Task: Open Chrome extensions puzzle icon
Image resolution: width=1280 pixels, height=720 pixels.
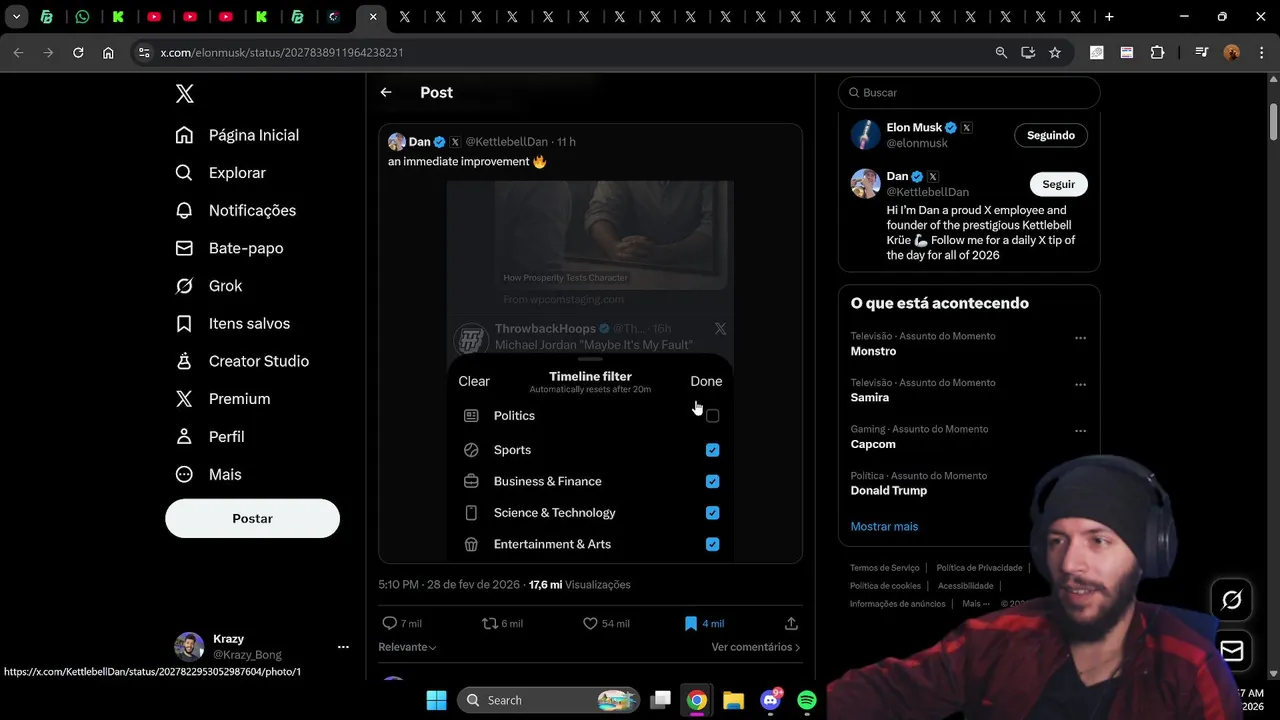Action: tap(1157, 52)
